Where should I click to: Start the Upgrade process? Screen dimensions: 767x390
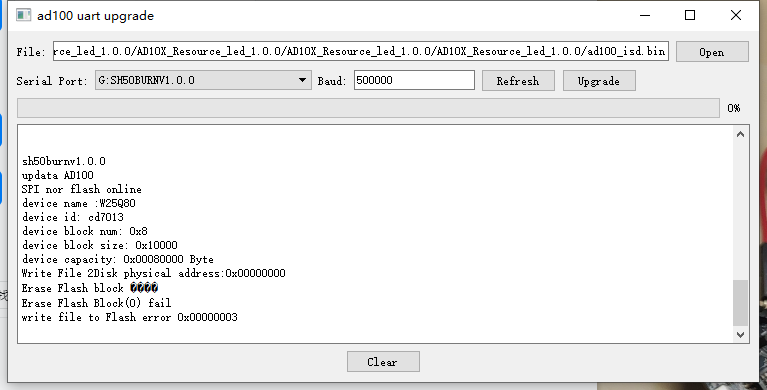tap(599, 81)
